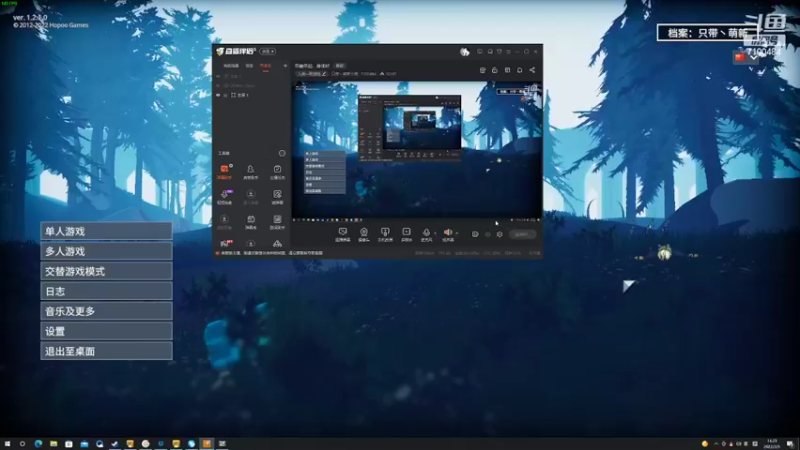Toggle visibility eye of the Client source row
The width and height of the screenshot is (800, 450).
pos(218,85)
